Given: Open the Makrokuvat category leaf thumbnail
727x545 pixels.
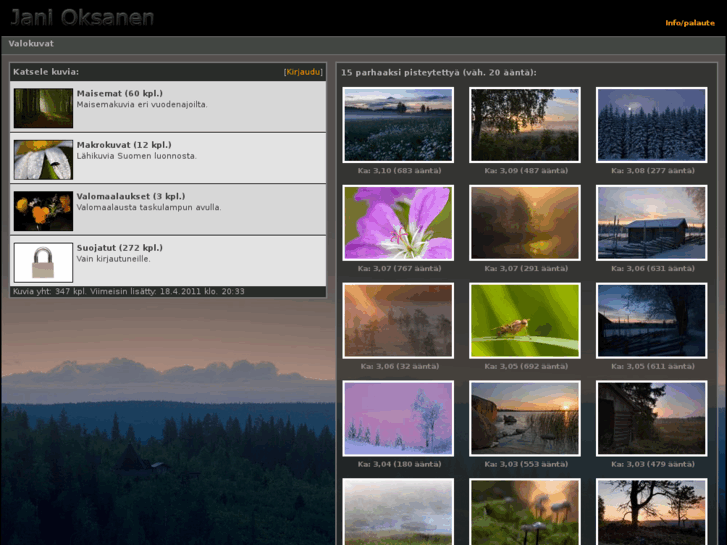Looking at the screenshot, I should pos(43,160).
